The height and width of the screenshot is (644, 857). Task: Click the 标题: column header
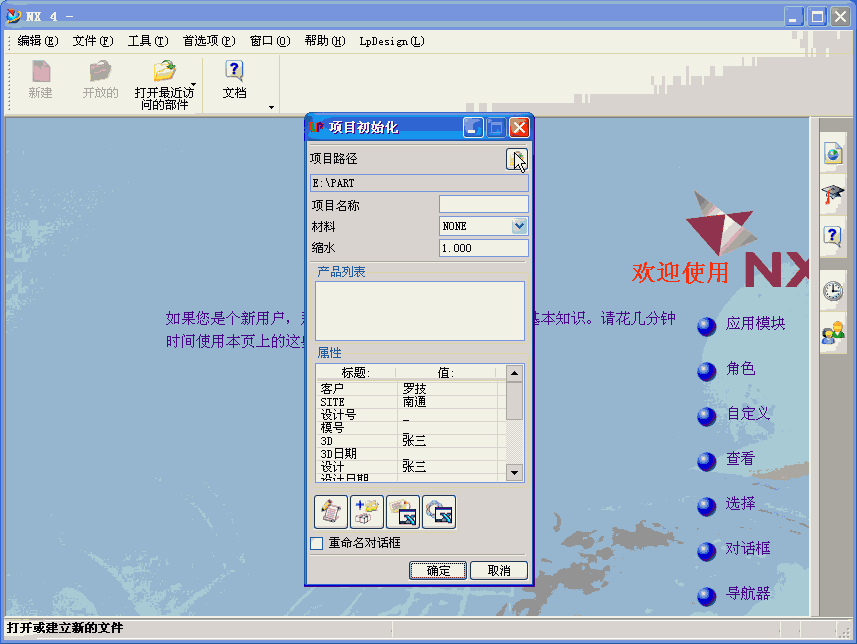(356, 373)
